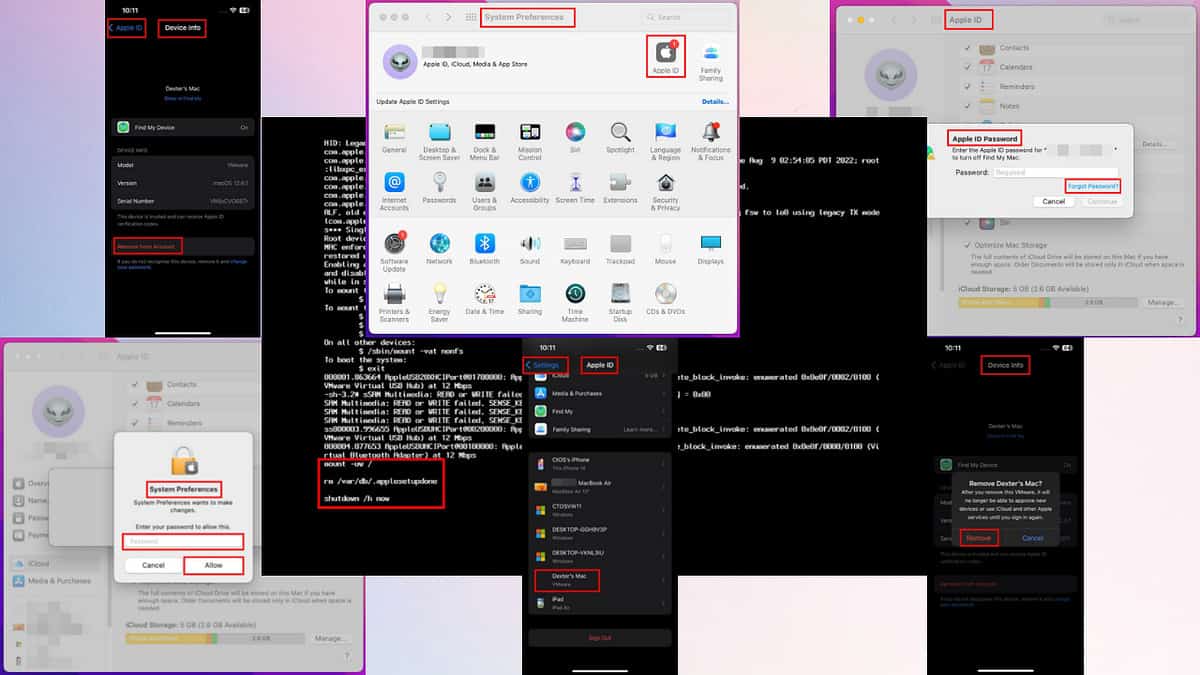
Task: Open Family Sharing row on iPhone Apple ID
Action: click(599, 429)
